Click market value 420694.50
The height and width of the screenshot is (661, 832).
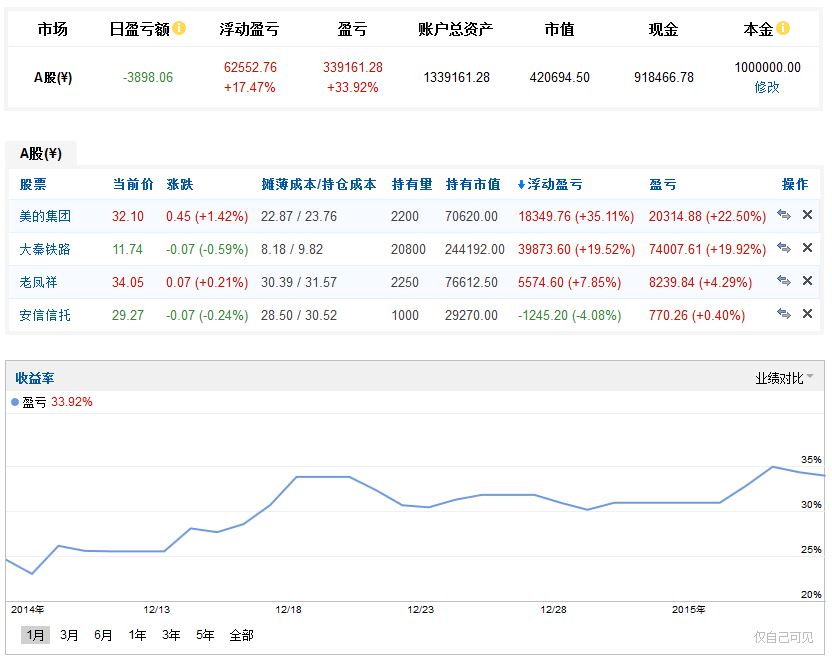coord(559,77)
